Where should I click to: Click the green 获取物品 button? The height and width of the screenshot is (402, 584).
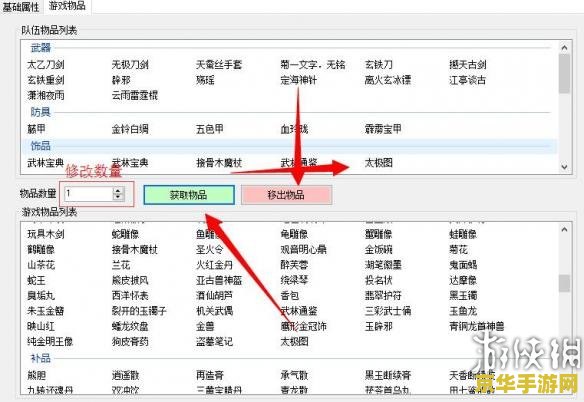point(189,195)
